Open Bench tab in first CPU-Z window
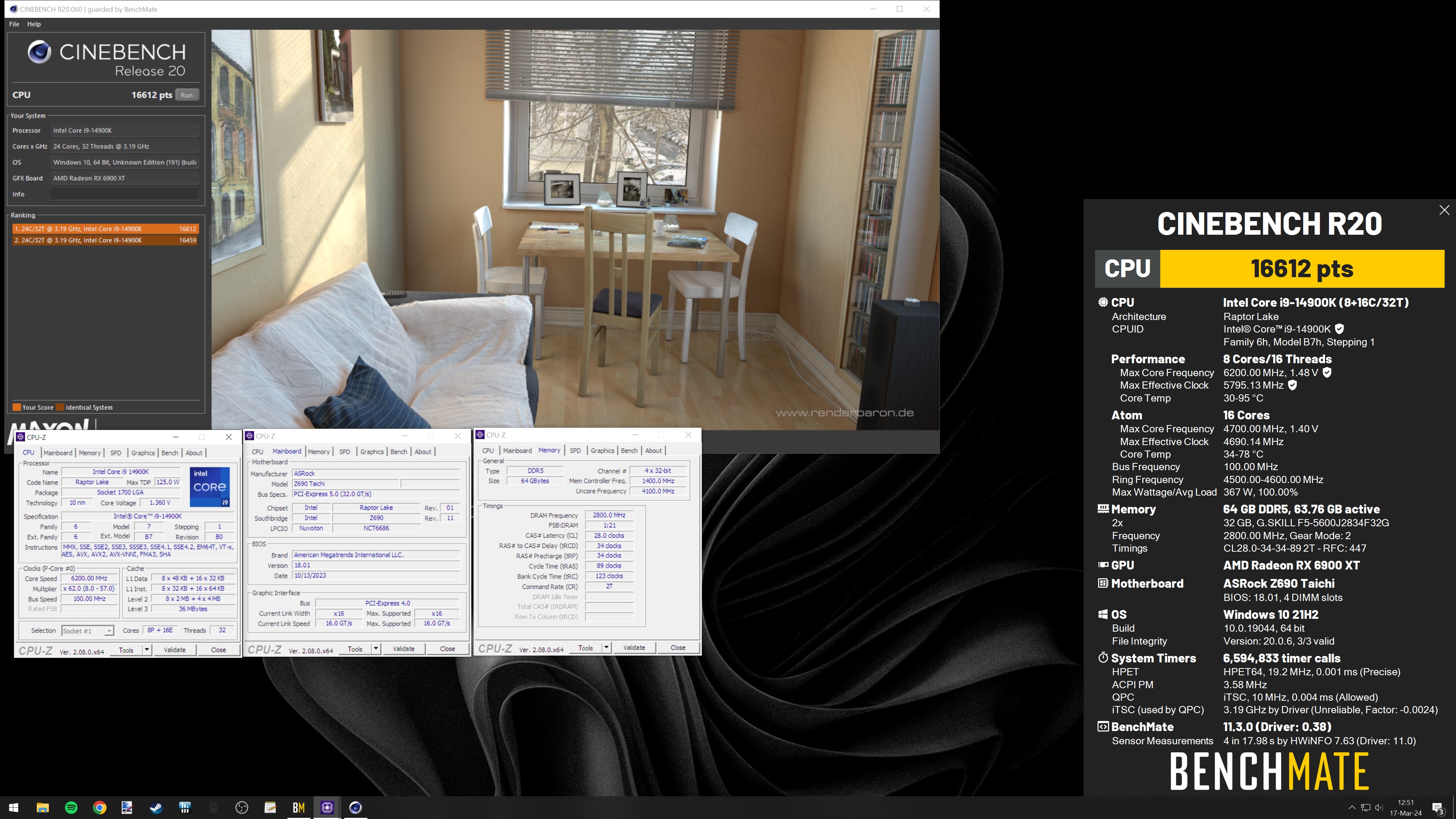The width and height of the screenshot is (1456, 819). 169,453
